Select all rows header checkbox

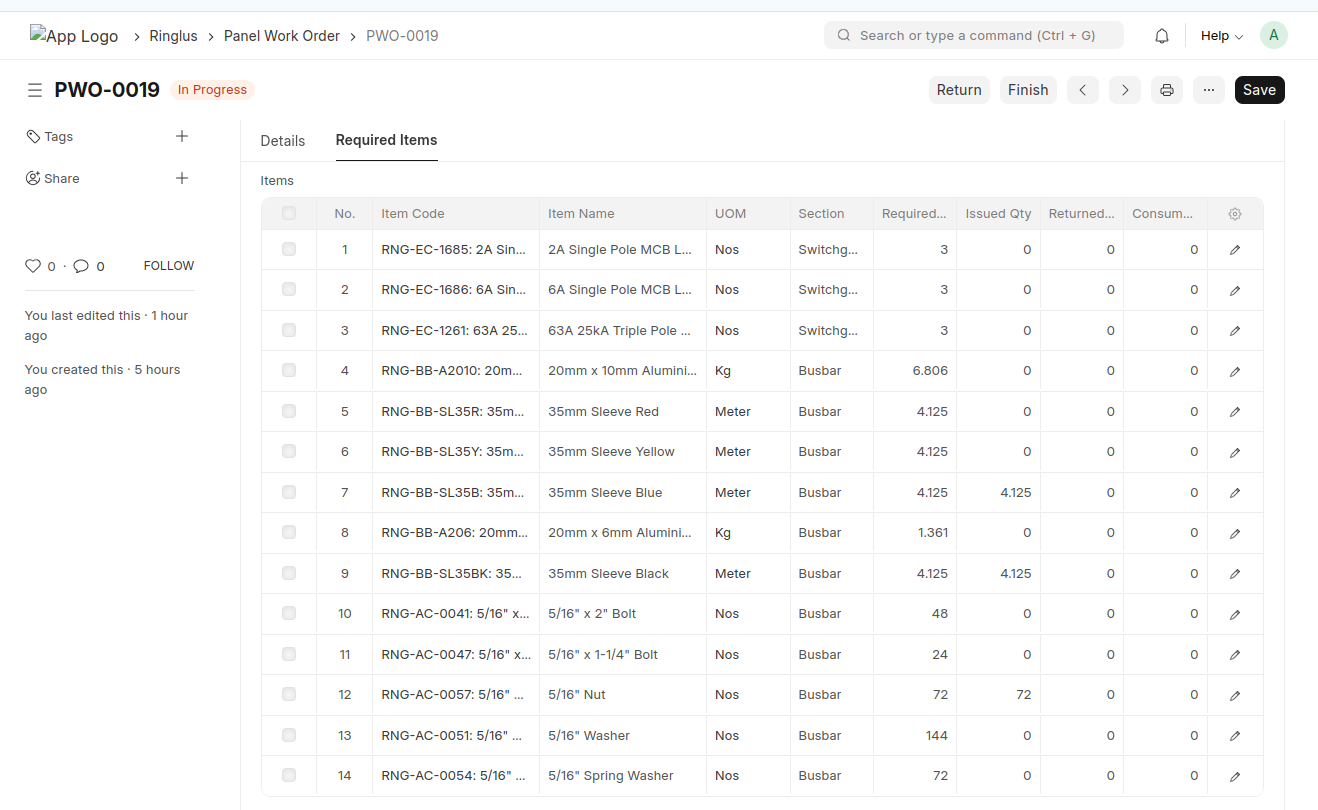click(x=289, y=213)
